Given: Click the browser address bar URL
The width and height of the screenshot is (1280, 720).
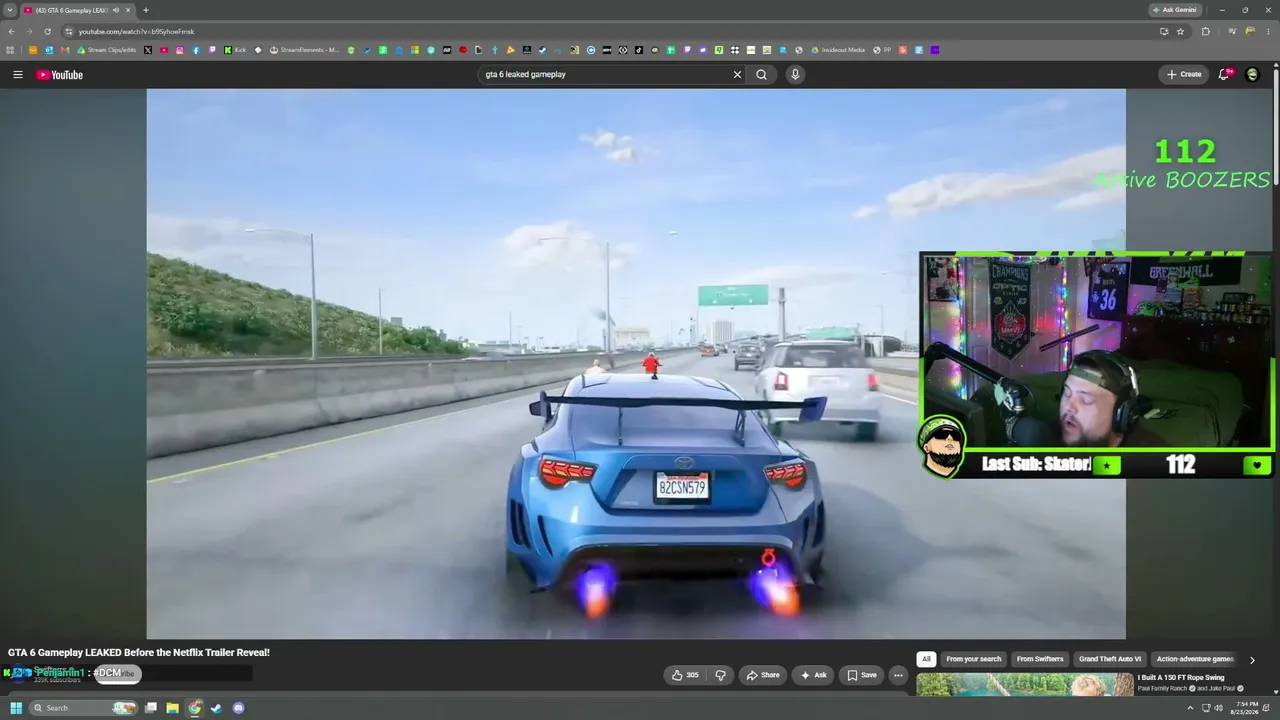Looking at the screenshot, I should click(x=136, y=31).
